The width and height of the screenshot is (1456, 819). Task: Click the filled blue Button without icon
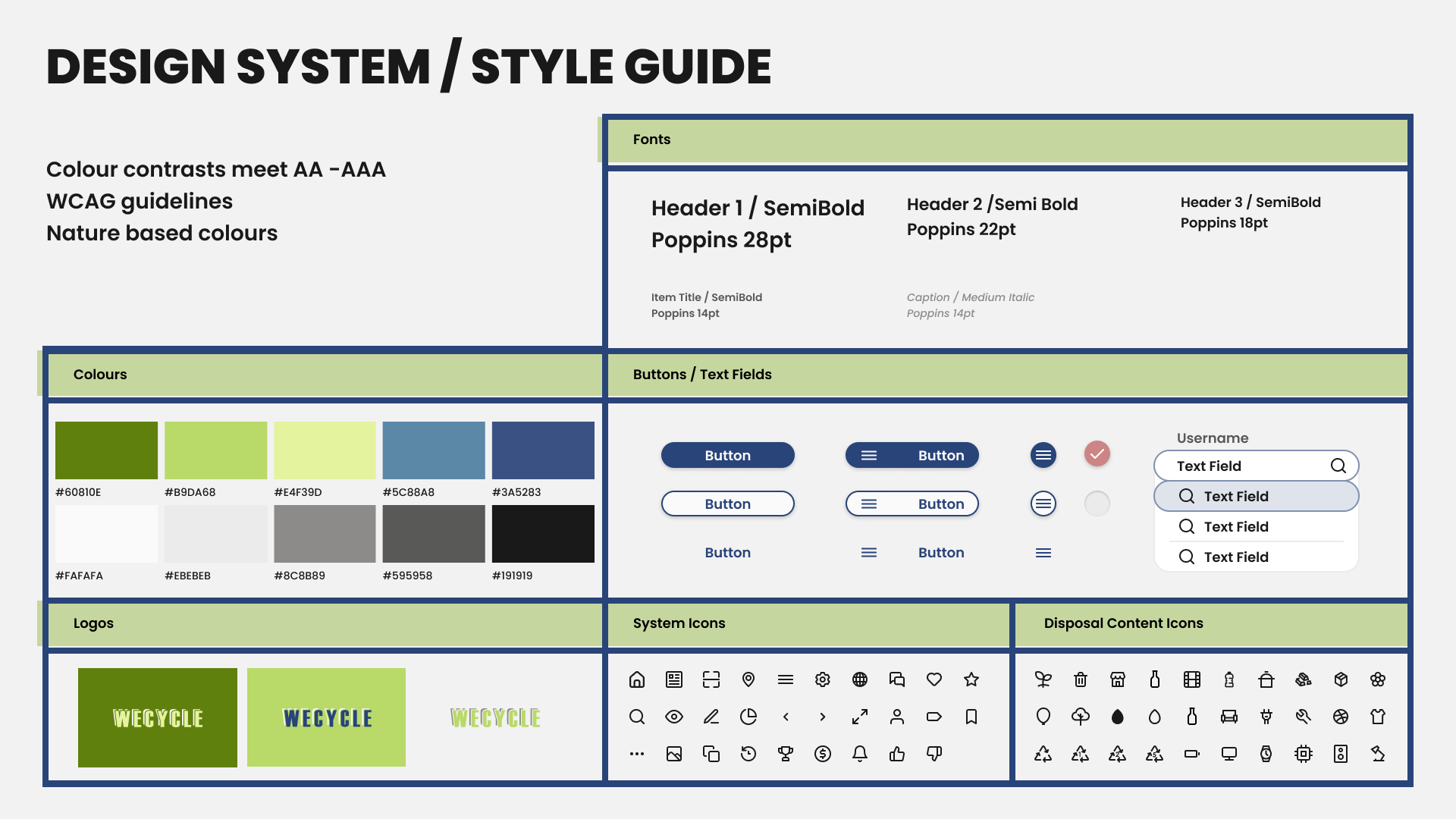[727, 455]
